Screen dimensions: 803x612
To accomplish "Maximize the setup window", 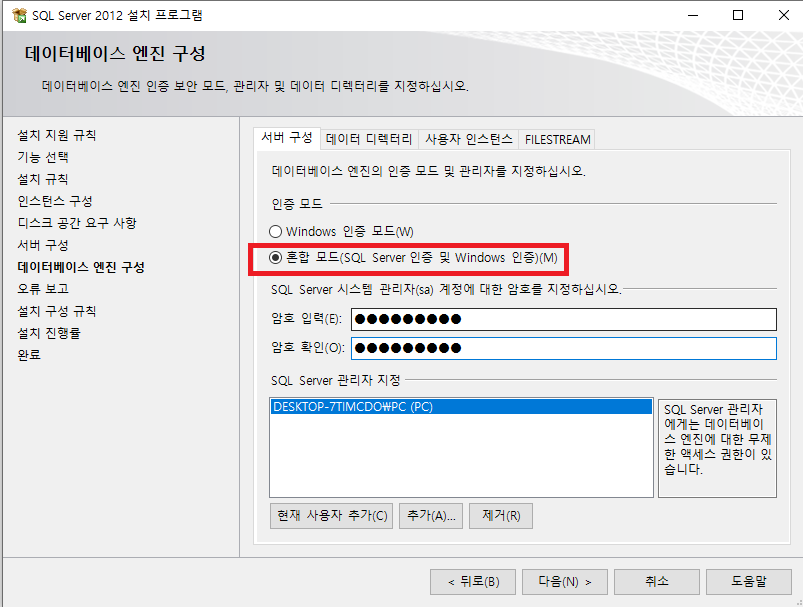I will click(x=738, y=15).
